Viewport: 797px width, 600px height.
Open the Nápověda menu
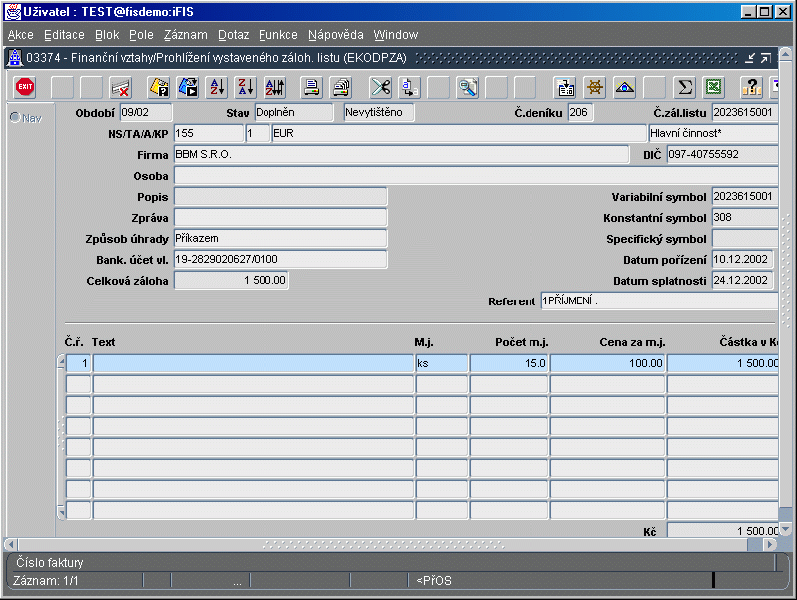point(335,35)
